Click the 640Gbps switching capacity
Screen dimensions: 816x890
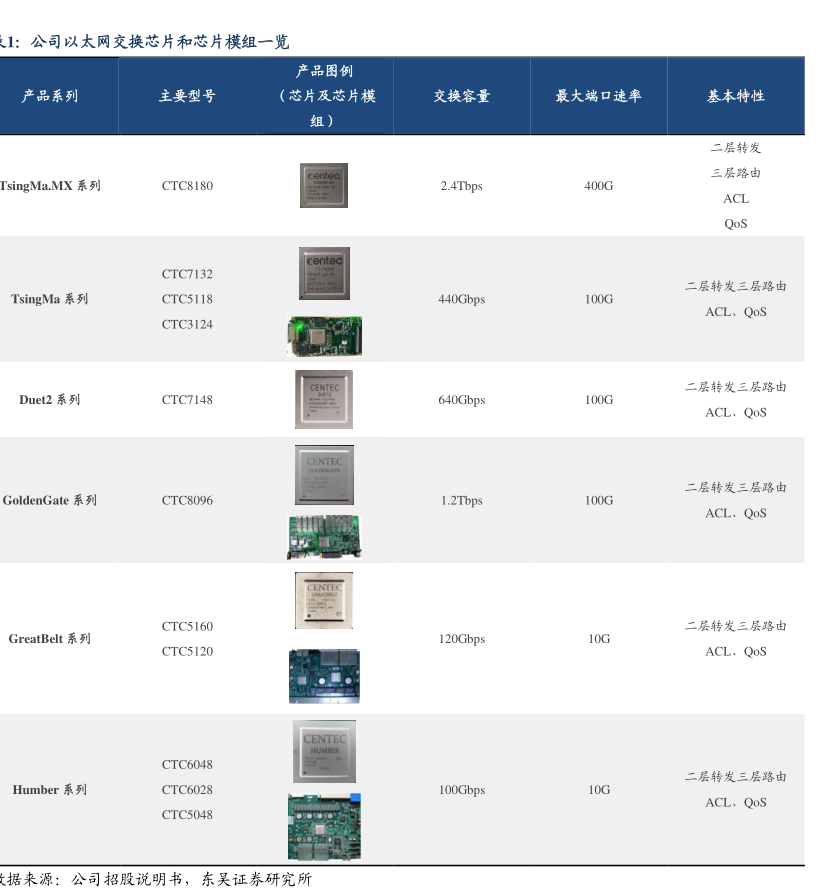462,400
